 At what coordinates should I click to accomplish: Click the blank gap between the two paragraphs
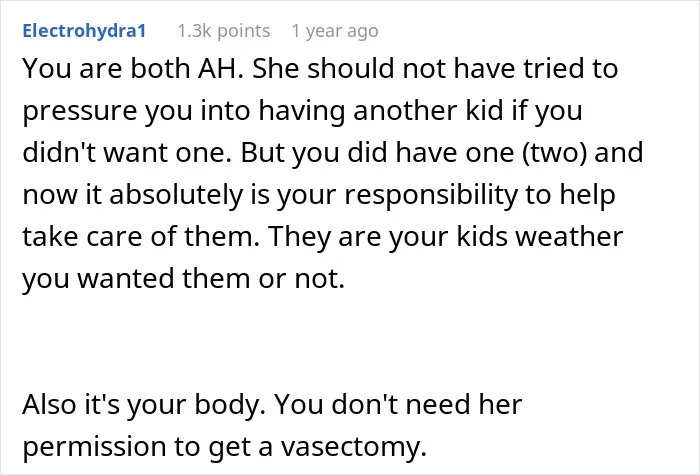[350, 342]
